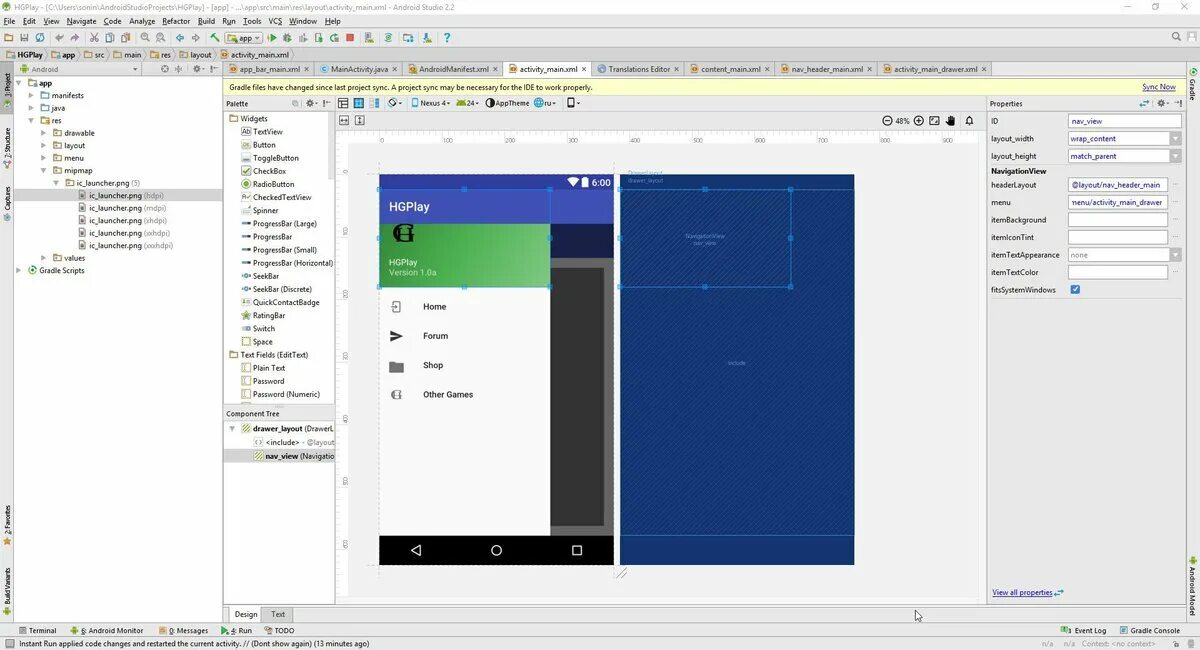Viewport: 1200px width, 650px height.
Task: Open the AppTheme theme selector
Action: [x=508, y=103]
